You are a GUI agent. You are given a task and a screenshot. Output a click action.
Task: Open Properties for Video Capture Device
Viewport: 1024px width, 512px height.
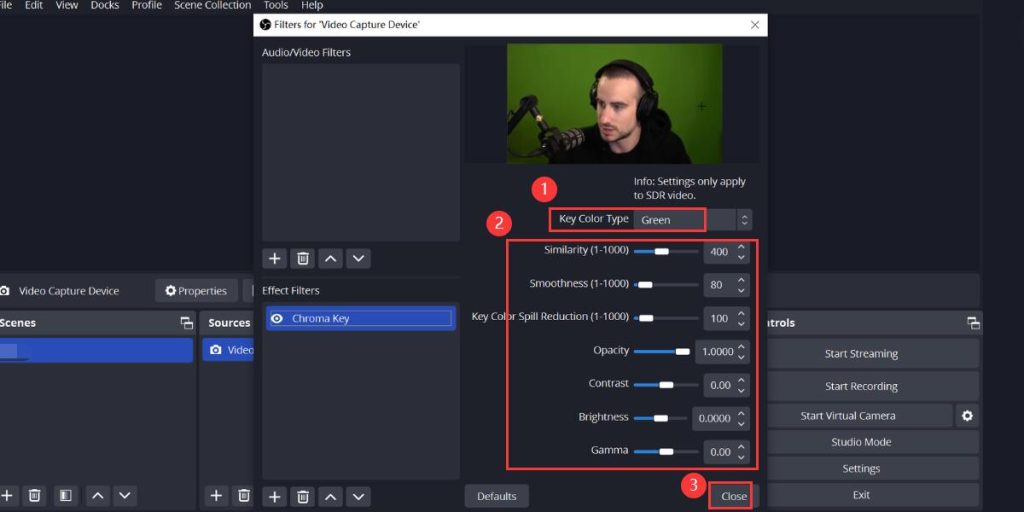(x=196, y=291)
